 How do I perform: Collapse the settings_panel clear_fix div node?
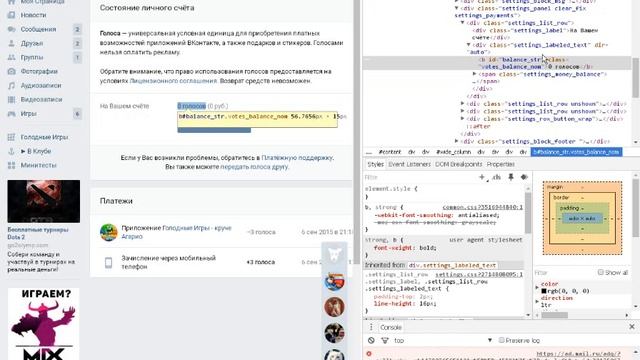coord(457,8)
